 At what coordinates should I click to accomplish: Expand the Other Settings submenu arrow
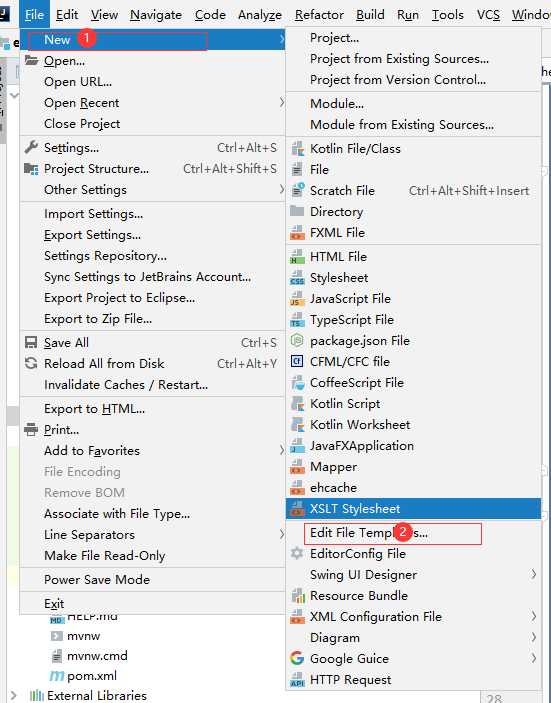(x=281, y=189)
